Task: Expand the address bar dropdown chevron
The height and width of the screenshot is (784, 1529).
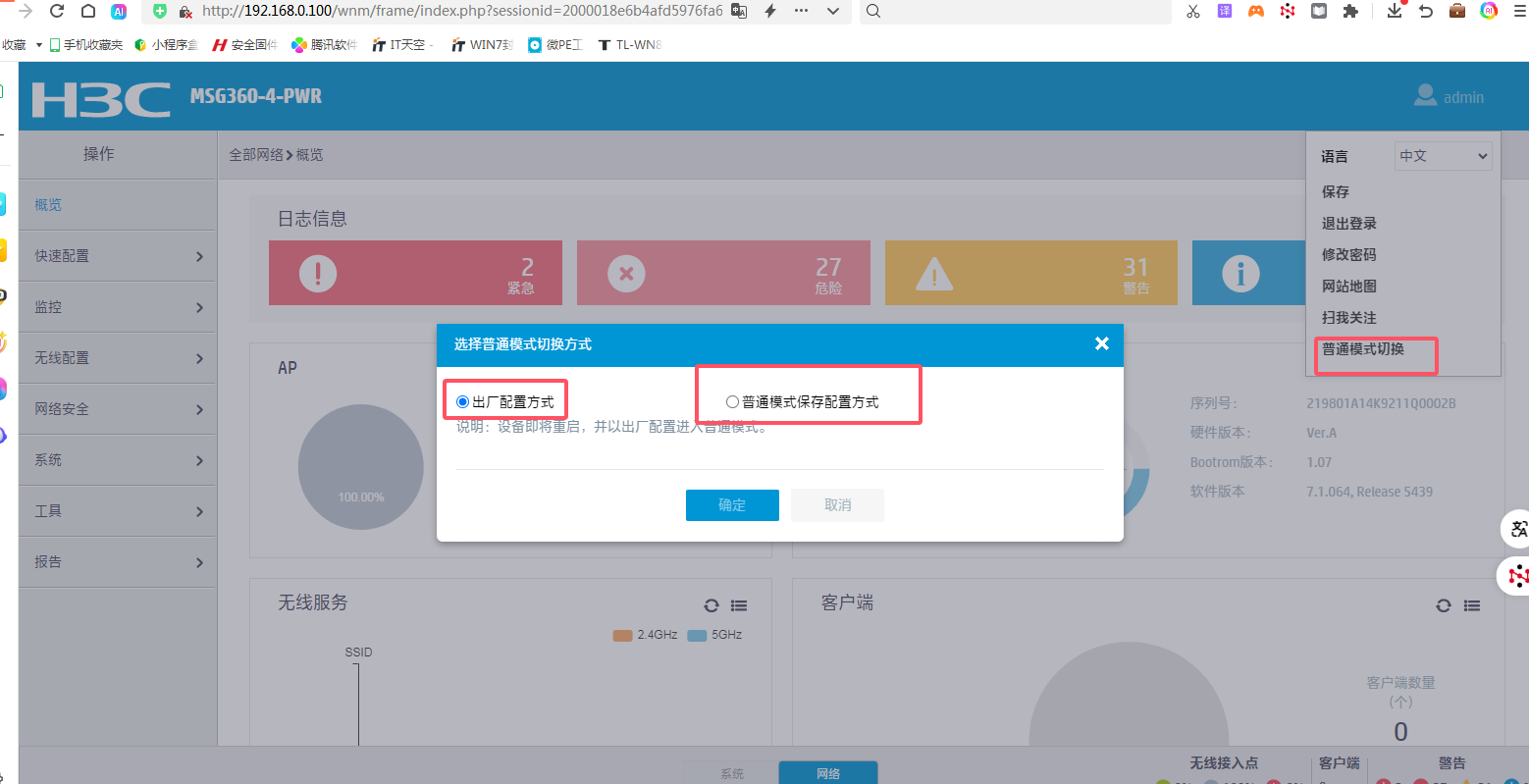Action: [x=833, y=12]
